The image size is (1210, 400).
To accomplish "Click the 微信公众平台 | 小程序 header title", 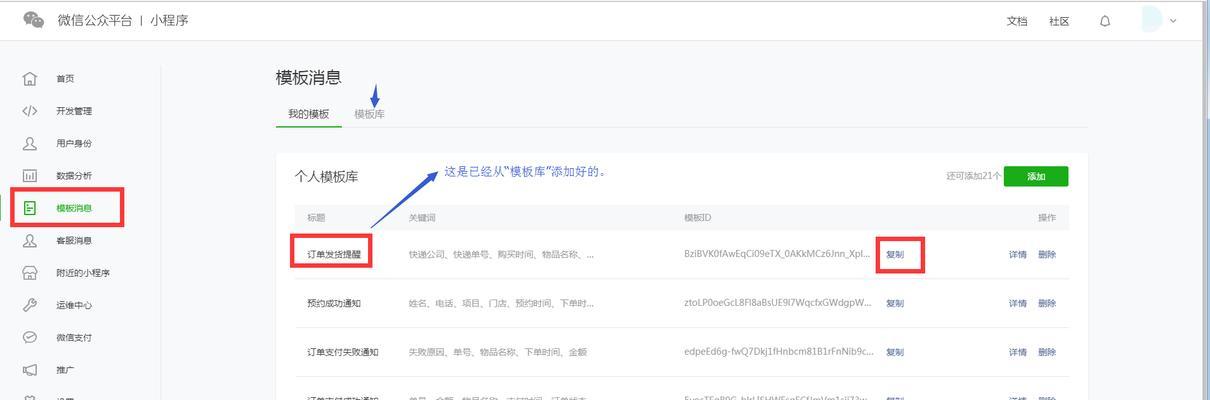I will tap(123, 21).
